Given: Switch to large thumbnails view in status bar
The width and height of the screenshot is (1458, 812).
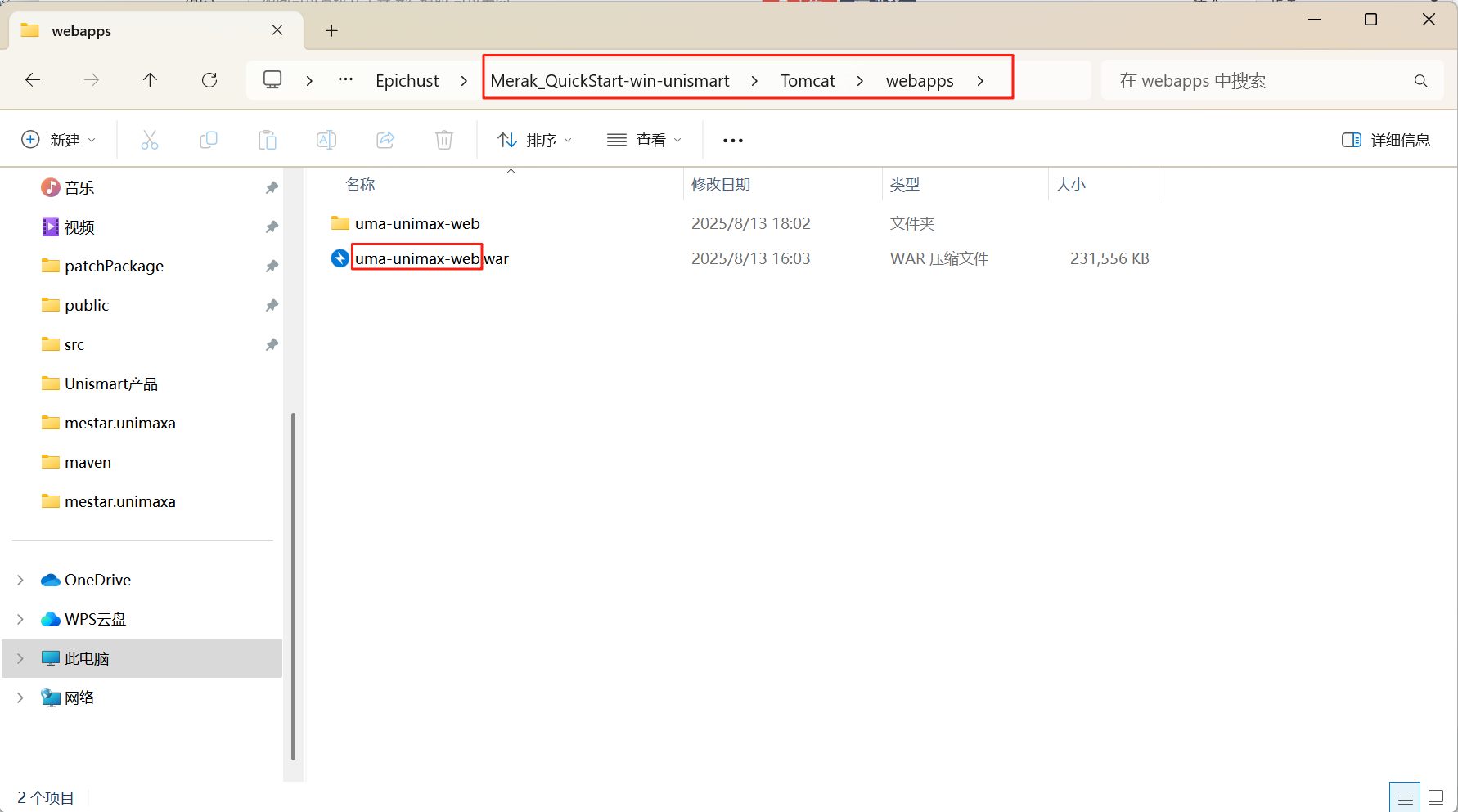Looking at the screenshot, I should click(1436, 797).
